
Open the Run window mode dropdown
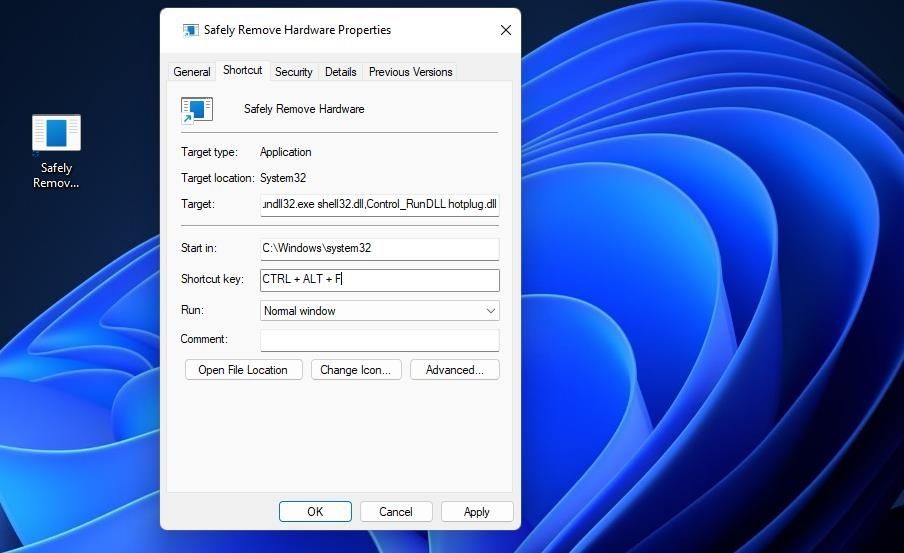tap(379, 310)
